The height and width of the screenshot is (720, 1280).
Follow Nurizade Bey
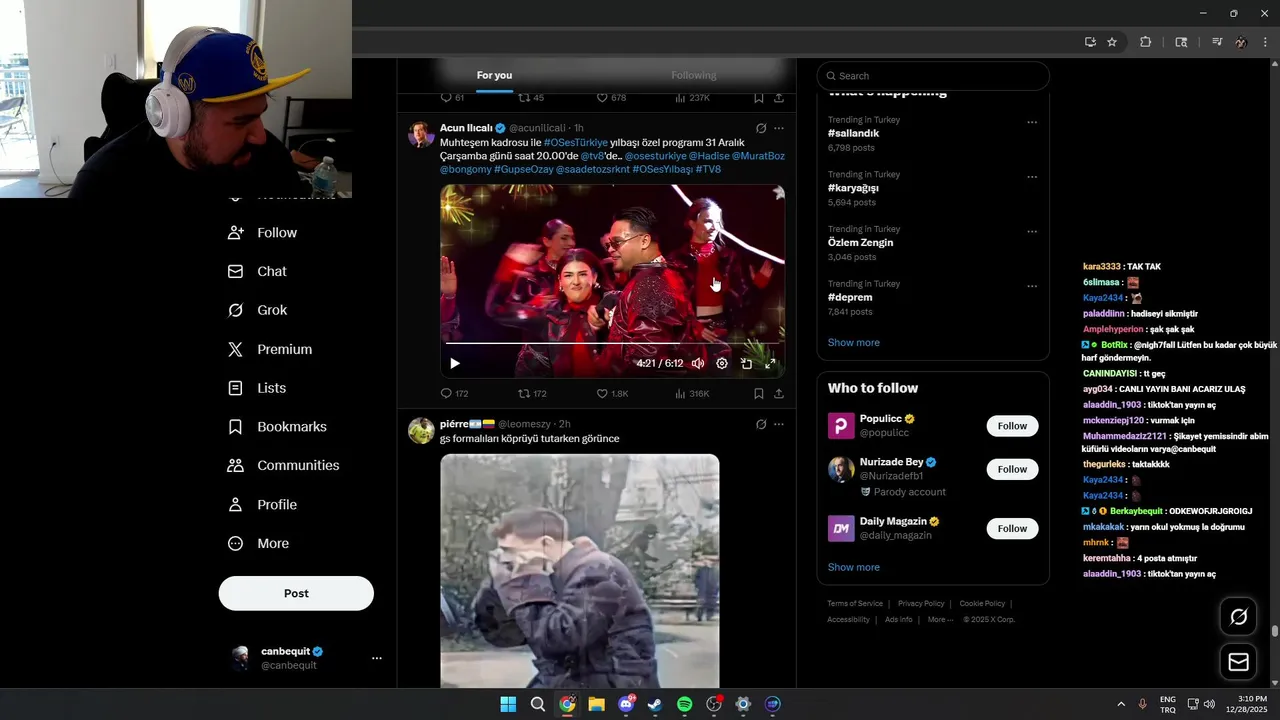[x=1012, y=469]
